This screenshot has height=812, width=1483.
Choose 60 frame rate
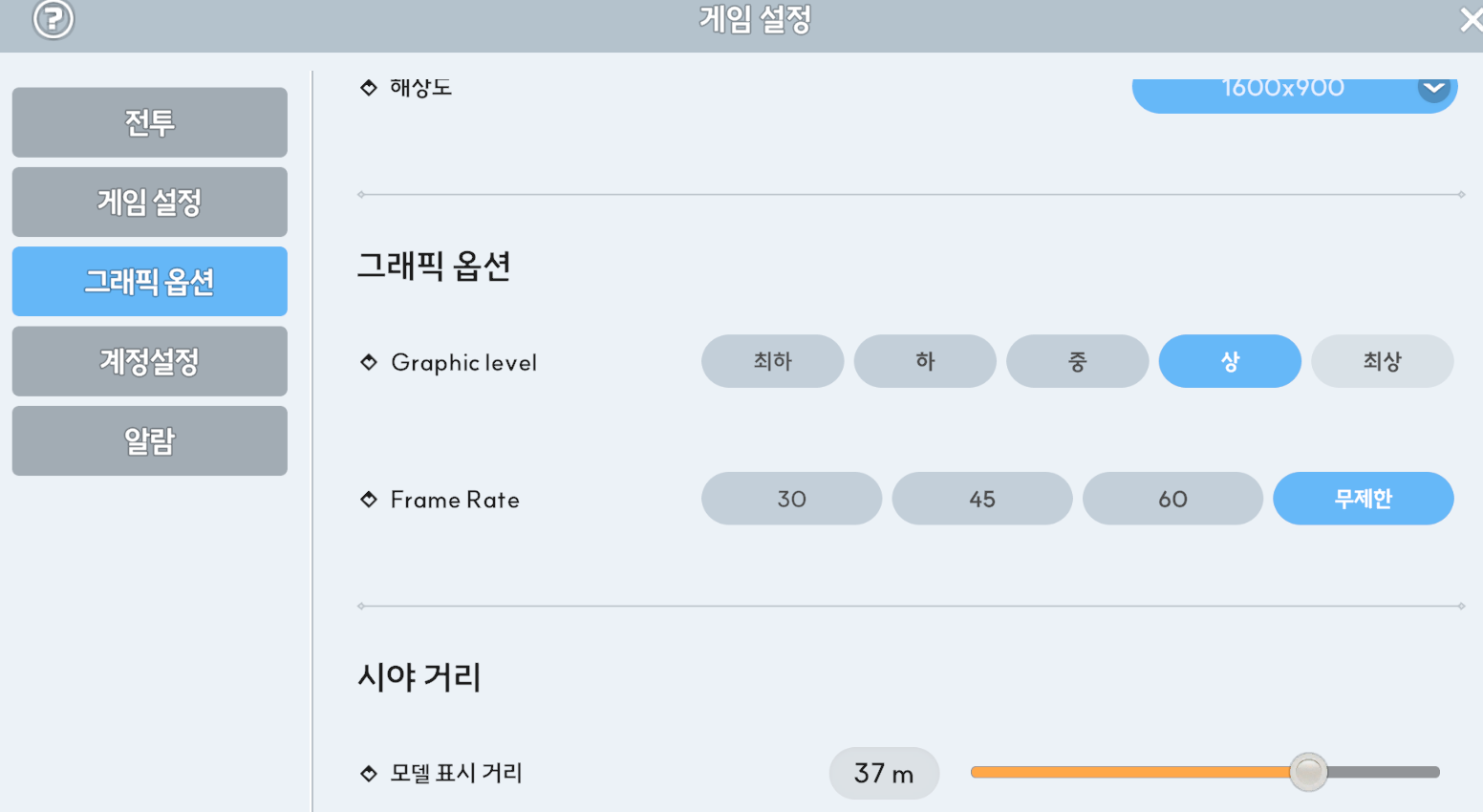1172,499
